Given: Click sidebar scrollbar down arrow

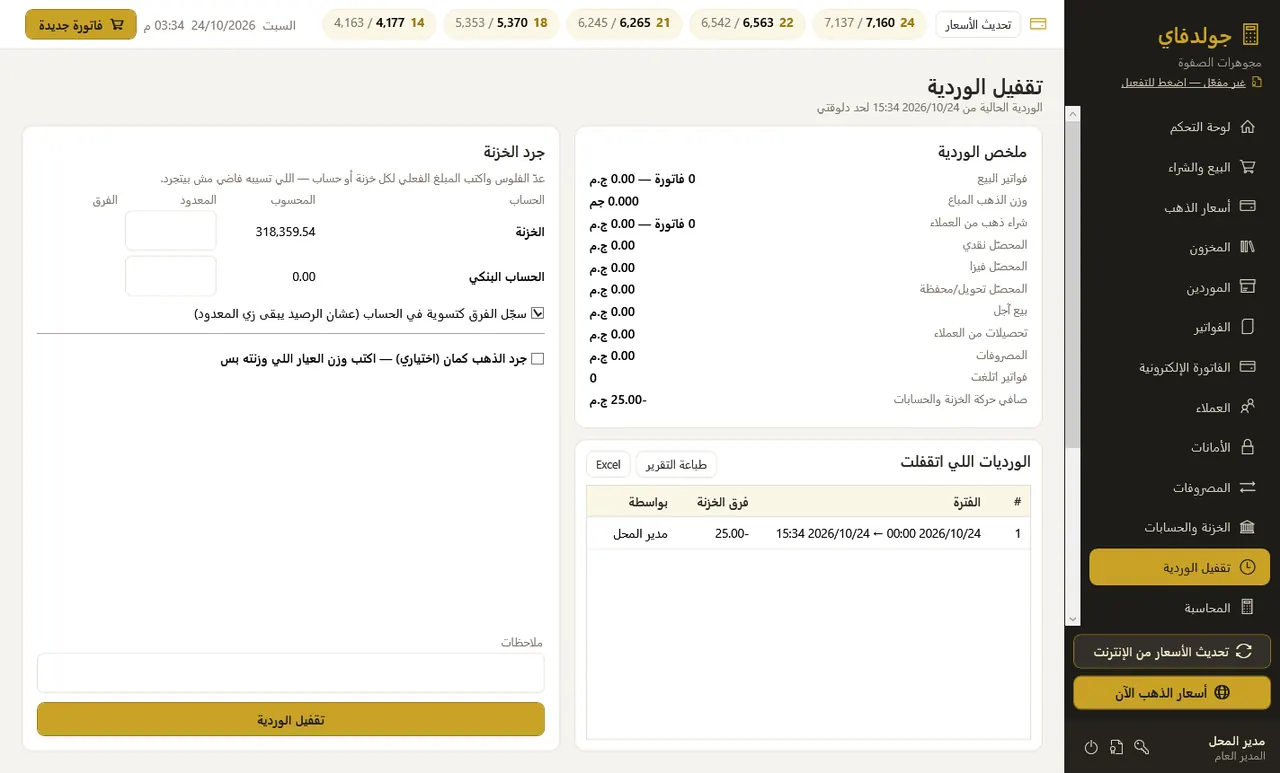Looking at the screenshot, I should point(1073,620).
